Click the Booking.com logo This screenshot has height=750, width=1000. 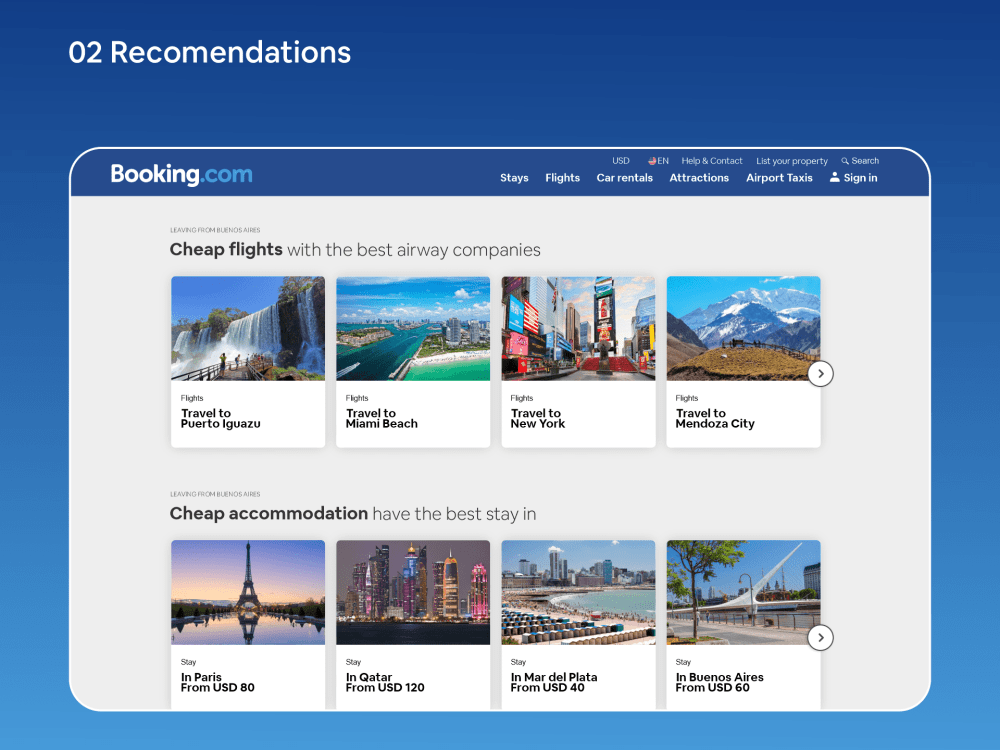coord(181,174)
